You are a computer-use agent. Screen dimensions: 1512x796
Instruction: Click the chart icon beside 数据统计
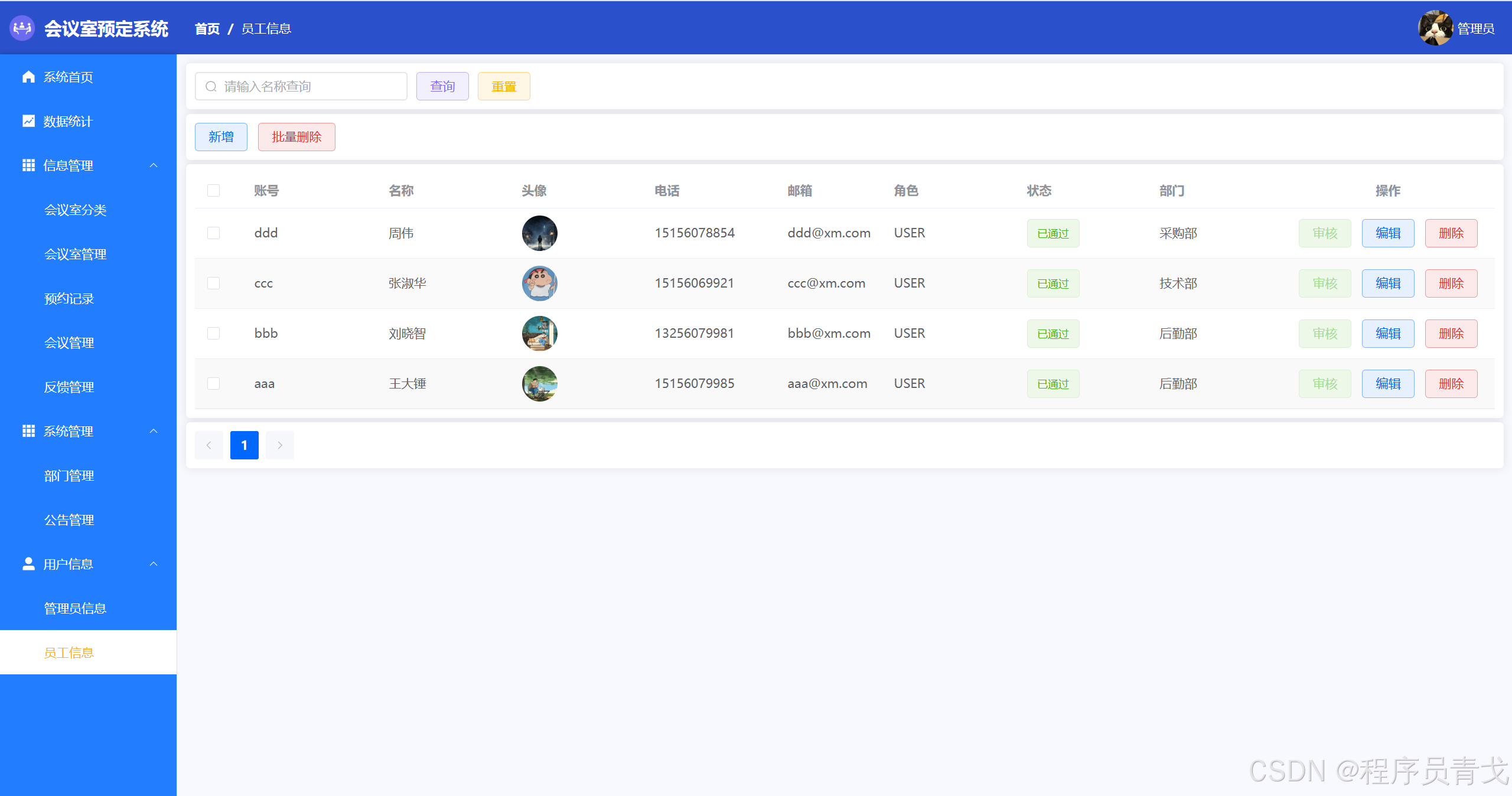(28, 121)
